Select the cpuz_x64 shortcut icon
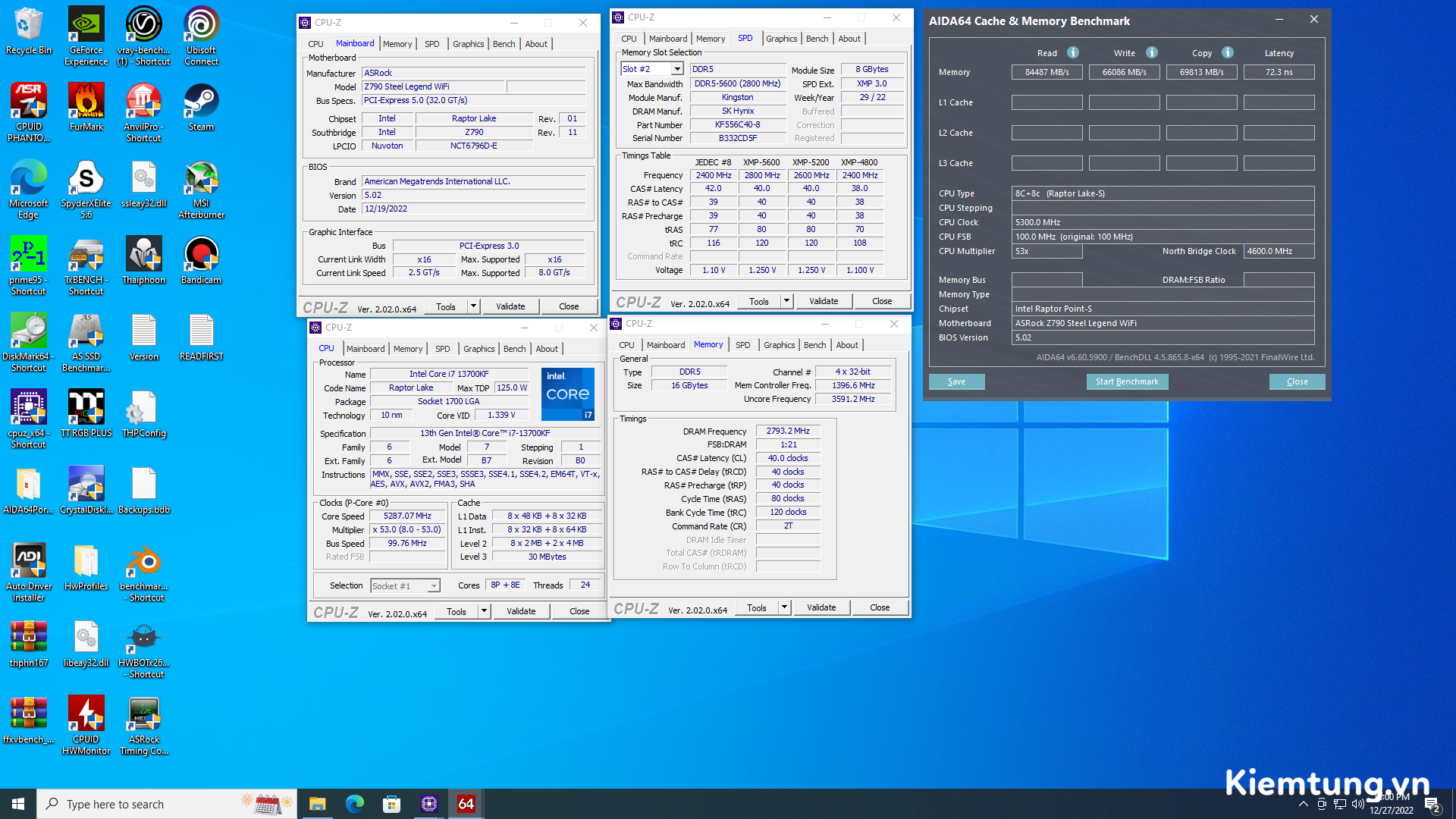The height and width of the screenshot is (819, 1456). point(29,419)
